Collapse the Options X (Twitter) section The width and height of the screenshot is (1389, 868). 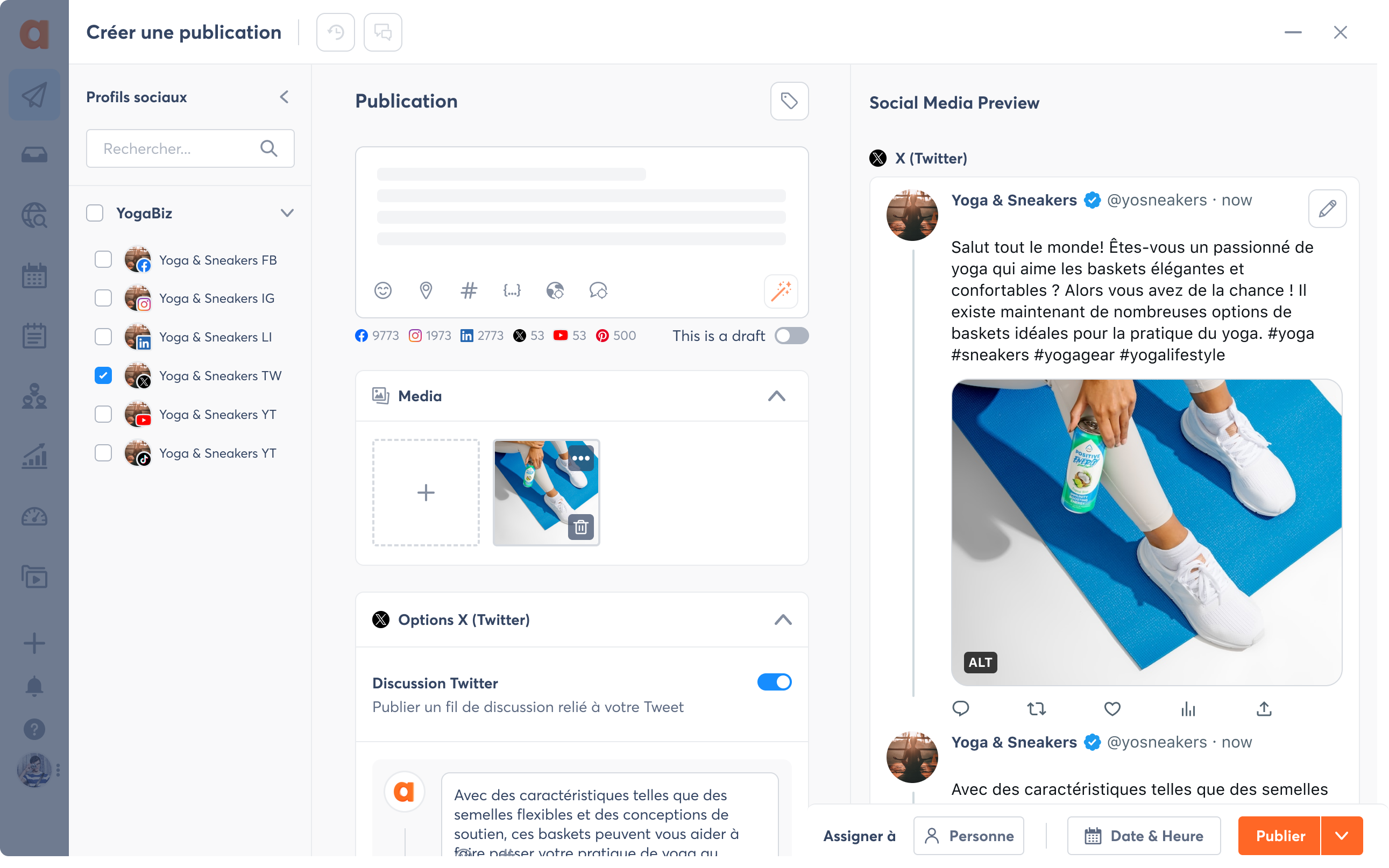783,620
